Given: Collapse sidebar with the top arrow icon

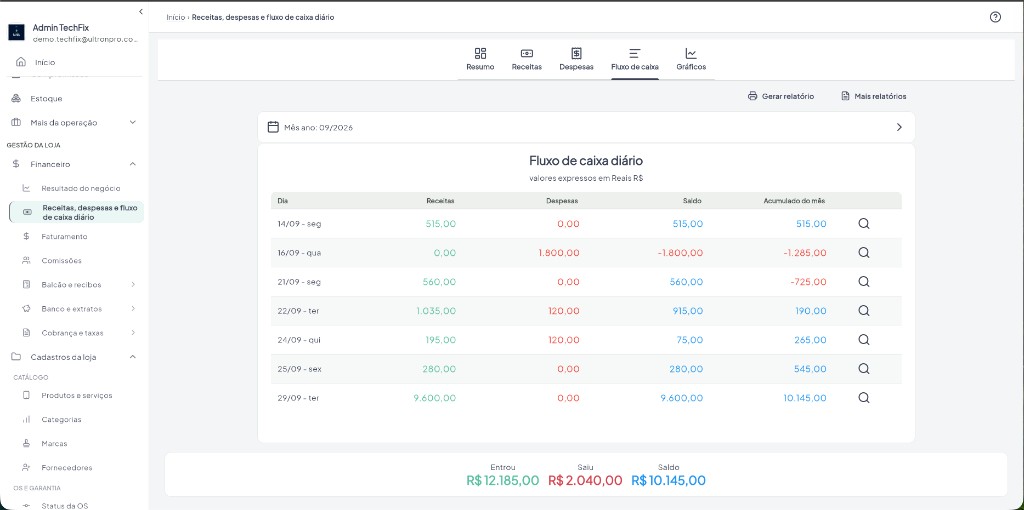Looking at the screenshot, I should (x=140, y=11).
